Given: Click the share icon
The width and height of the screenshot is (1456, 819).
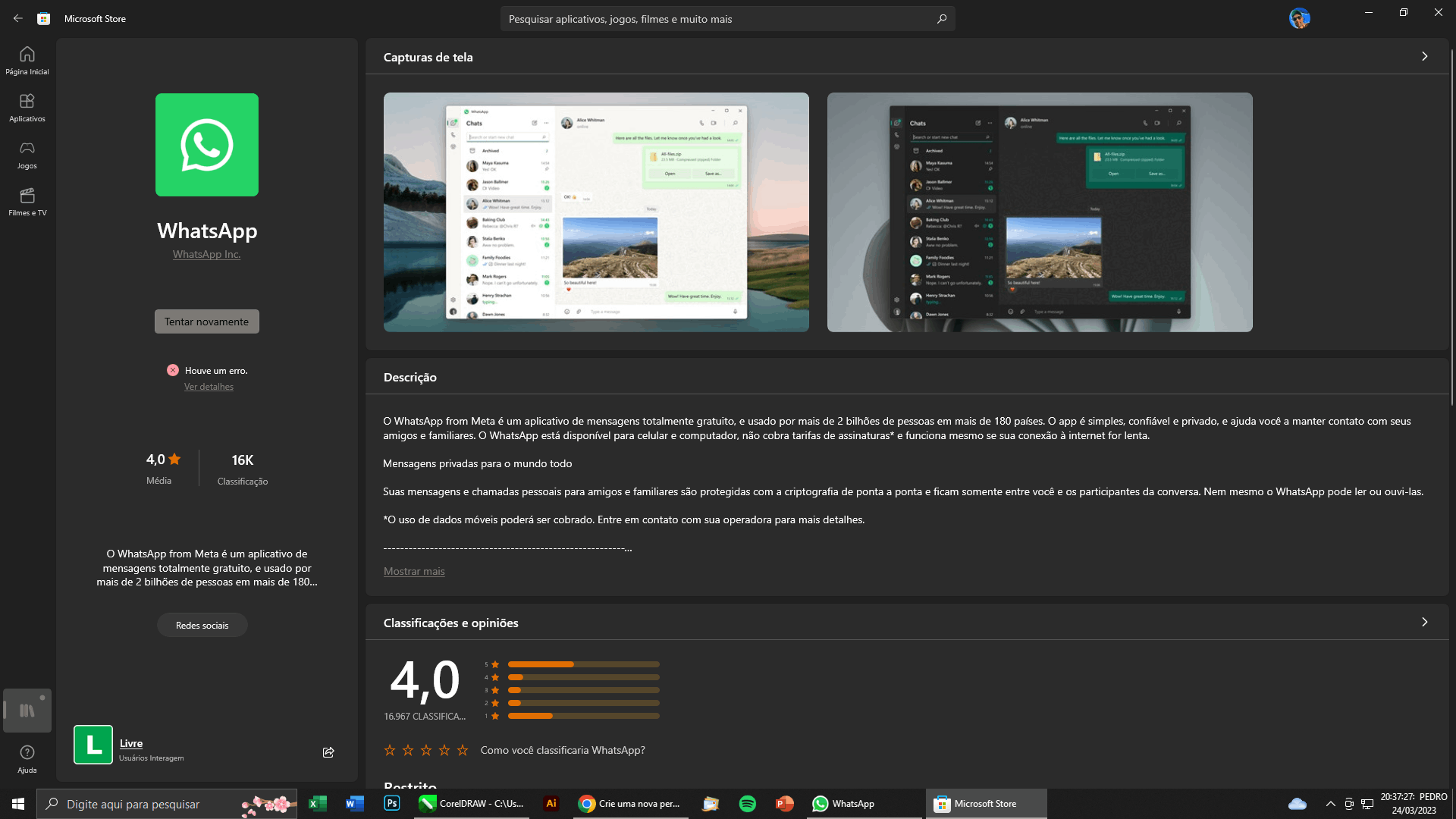Looking at the screenshot, I should 328,752.
